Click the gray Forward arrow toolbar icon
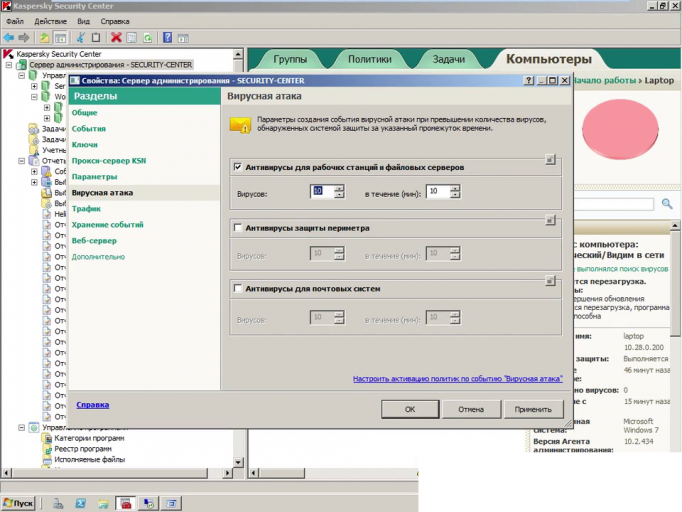The image size is (682, 512). [x=24, y=38]
